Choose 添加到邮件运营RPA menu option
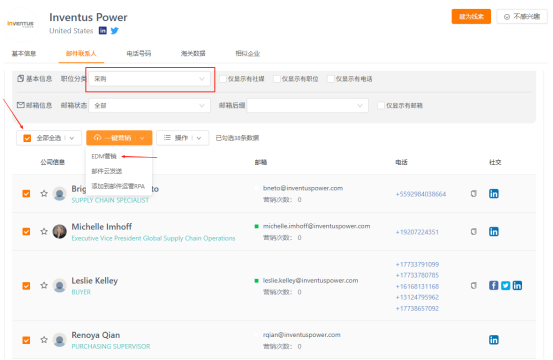The height and width of the screenshot is (360, 553). (118, 186)
